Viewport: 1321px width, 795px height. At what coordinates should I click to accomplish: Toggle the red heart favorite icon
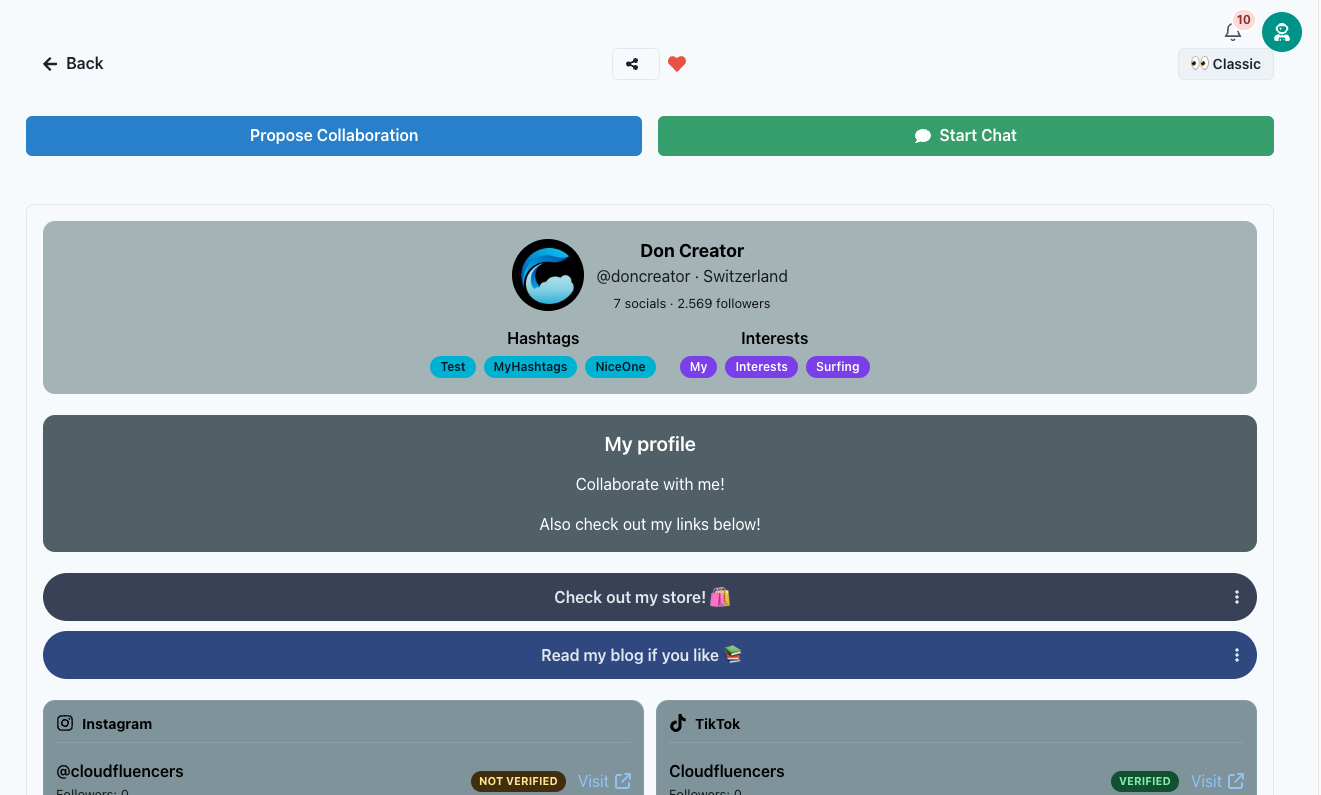pyautogui.click(x=677, y=64)
